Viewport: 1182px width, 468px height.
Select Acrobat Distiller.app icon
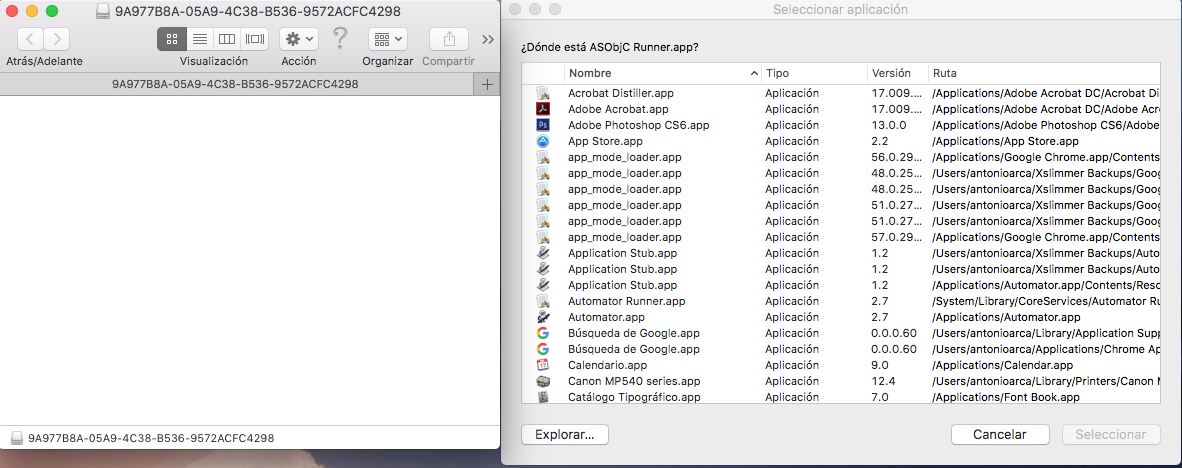543,93
